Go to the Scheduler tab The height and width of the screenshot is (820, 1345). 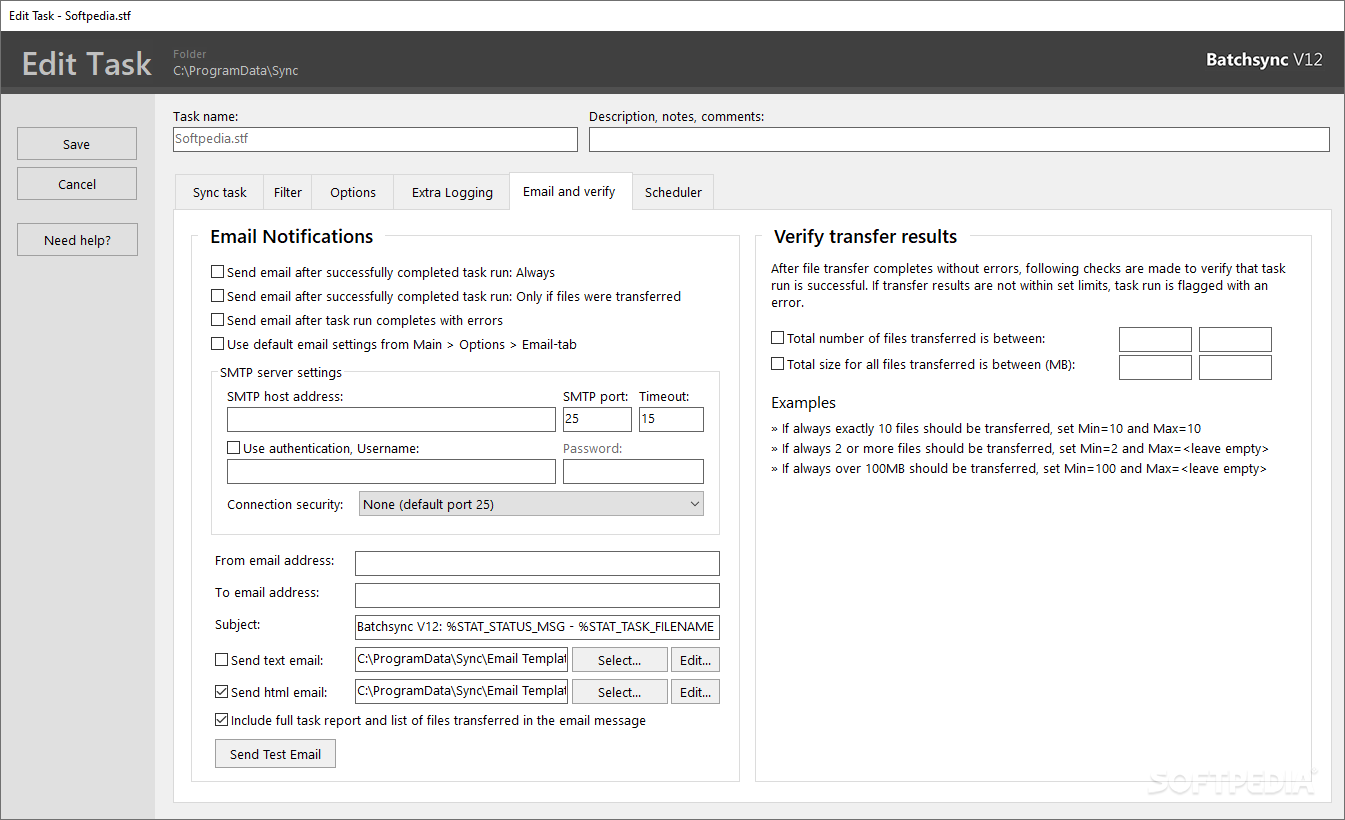pos(673,192)
